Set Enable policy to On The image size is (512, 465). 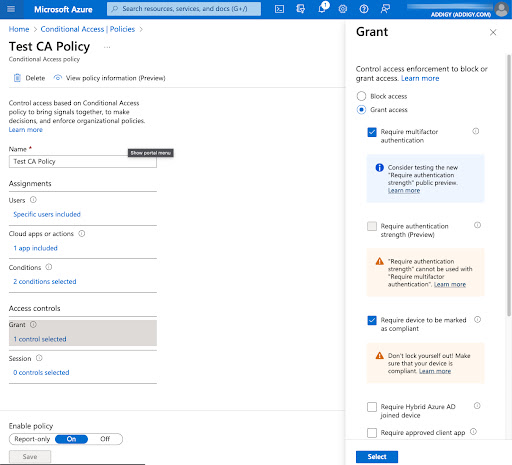coord(71,439)
